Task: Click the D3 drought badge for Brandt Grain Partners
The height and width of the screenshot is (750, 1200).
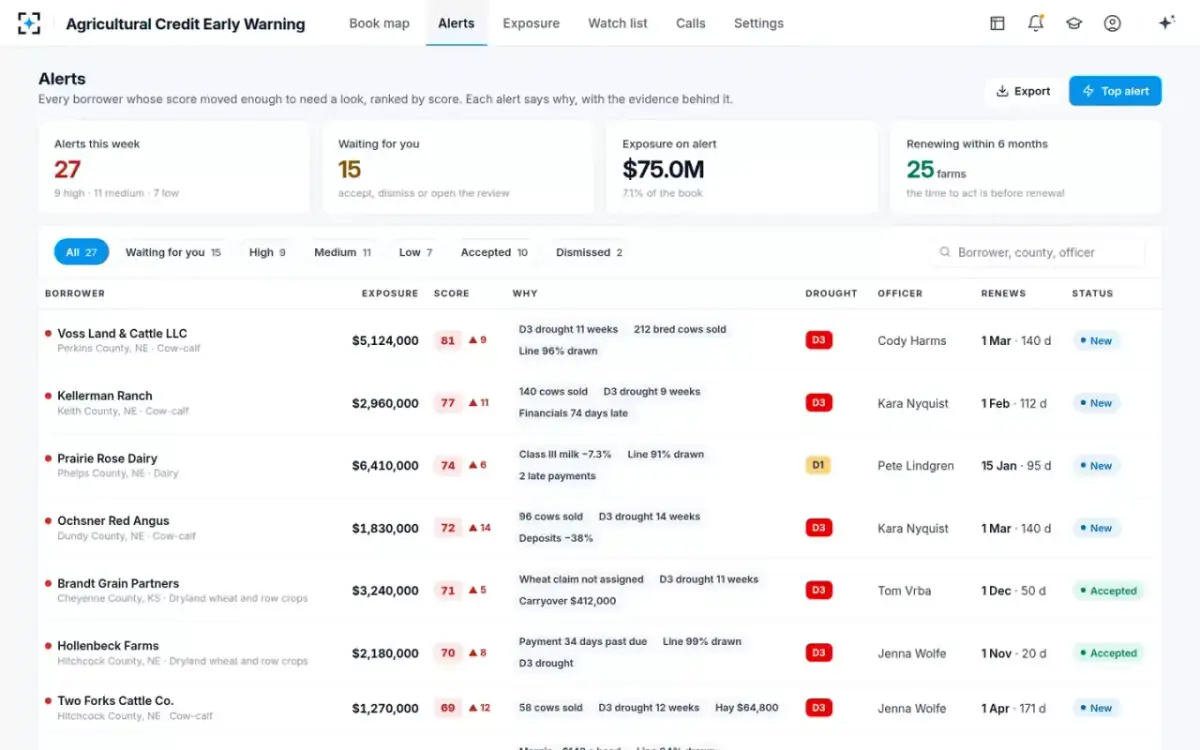Action: coord(818,590)
